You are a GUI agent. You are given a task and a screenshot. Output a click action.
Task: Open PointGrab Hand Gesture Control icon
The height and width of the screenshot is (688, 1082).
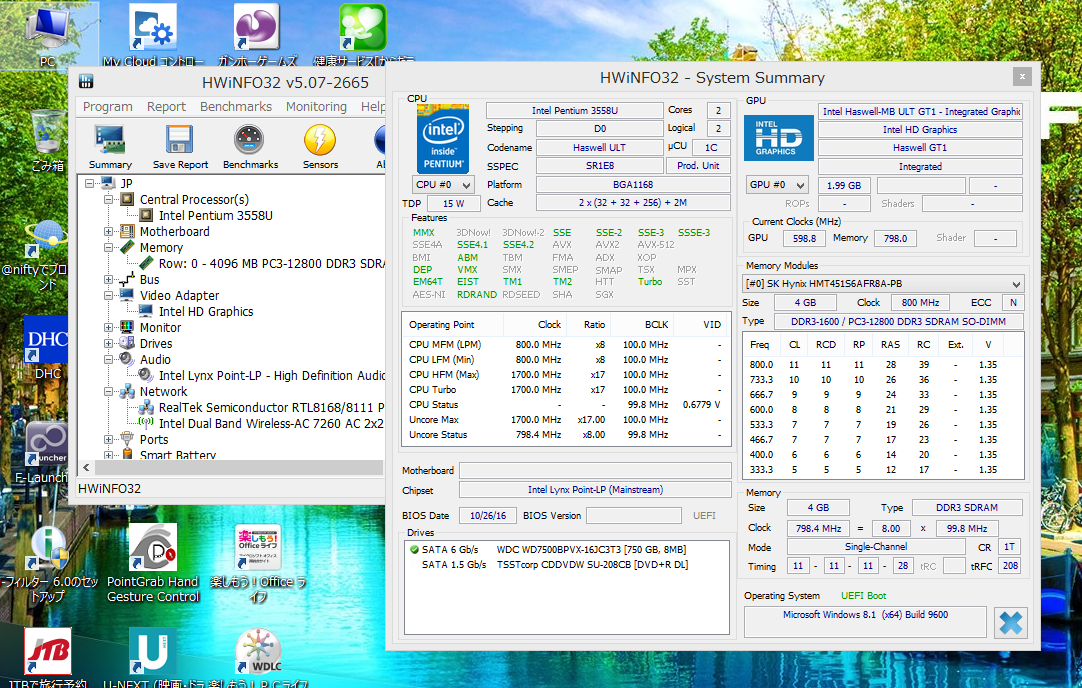(x=153, y=563)
